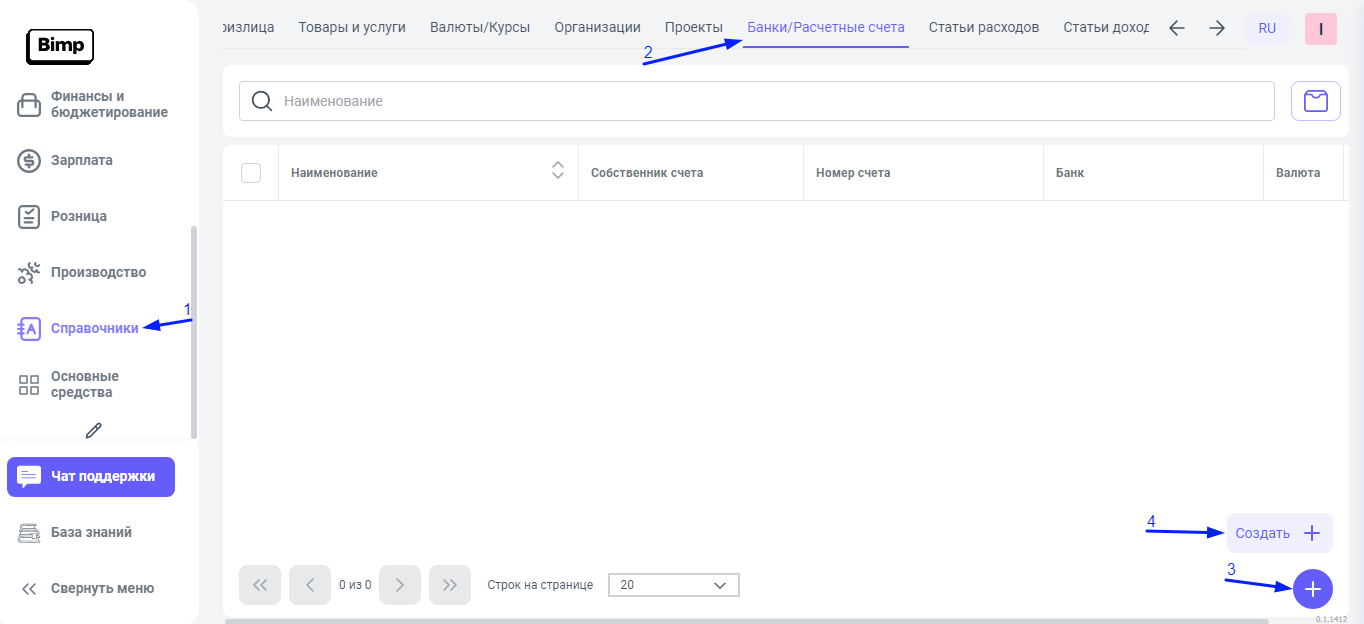Switch to the Статьи расходов tab
Viewport: 1364px width, 624px height.
click(x=983, y=27)
